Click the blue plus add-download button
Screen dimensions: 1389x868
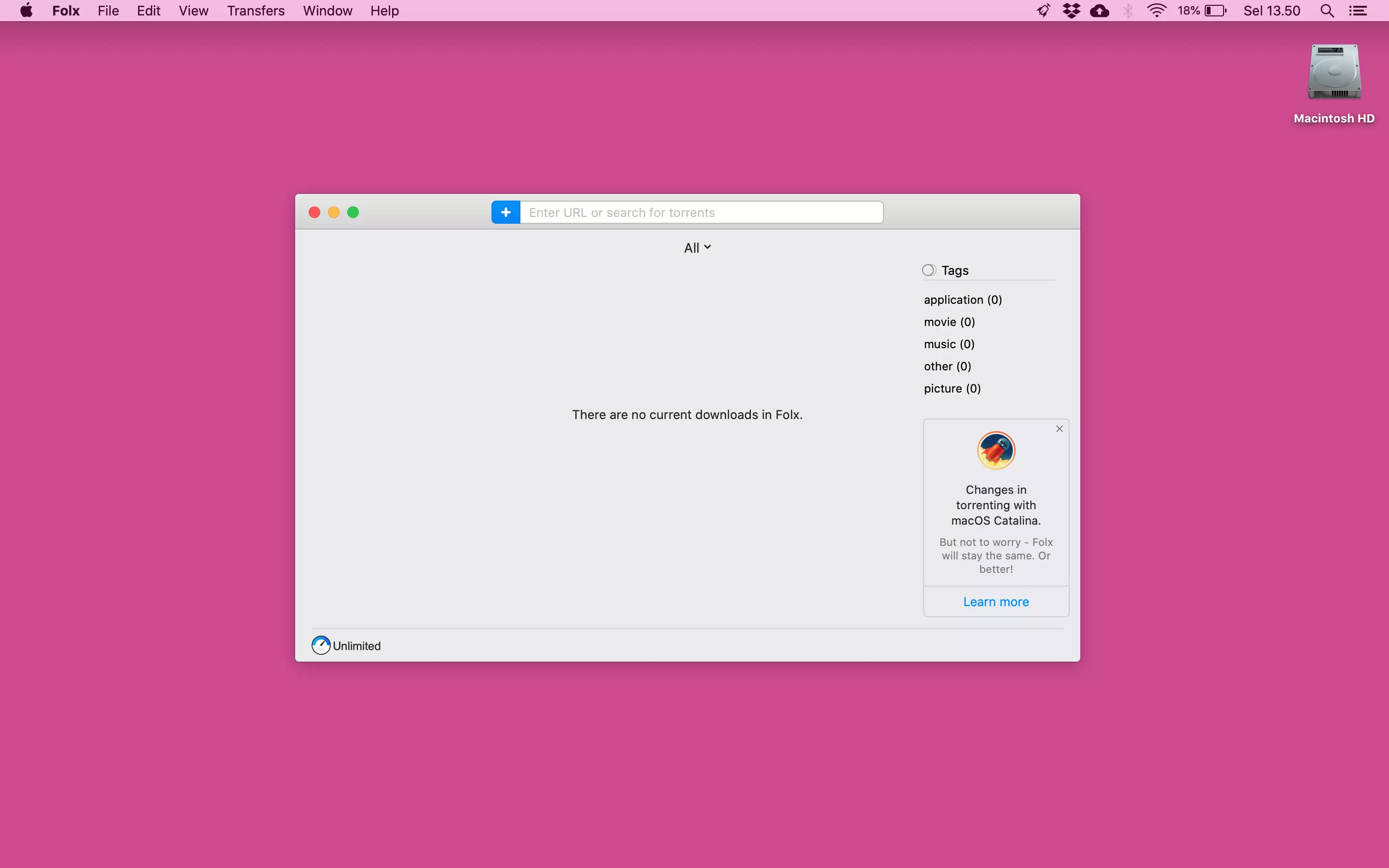[x=505, y=212]
